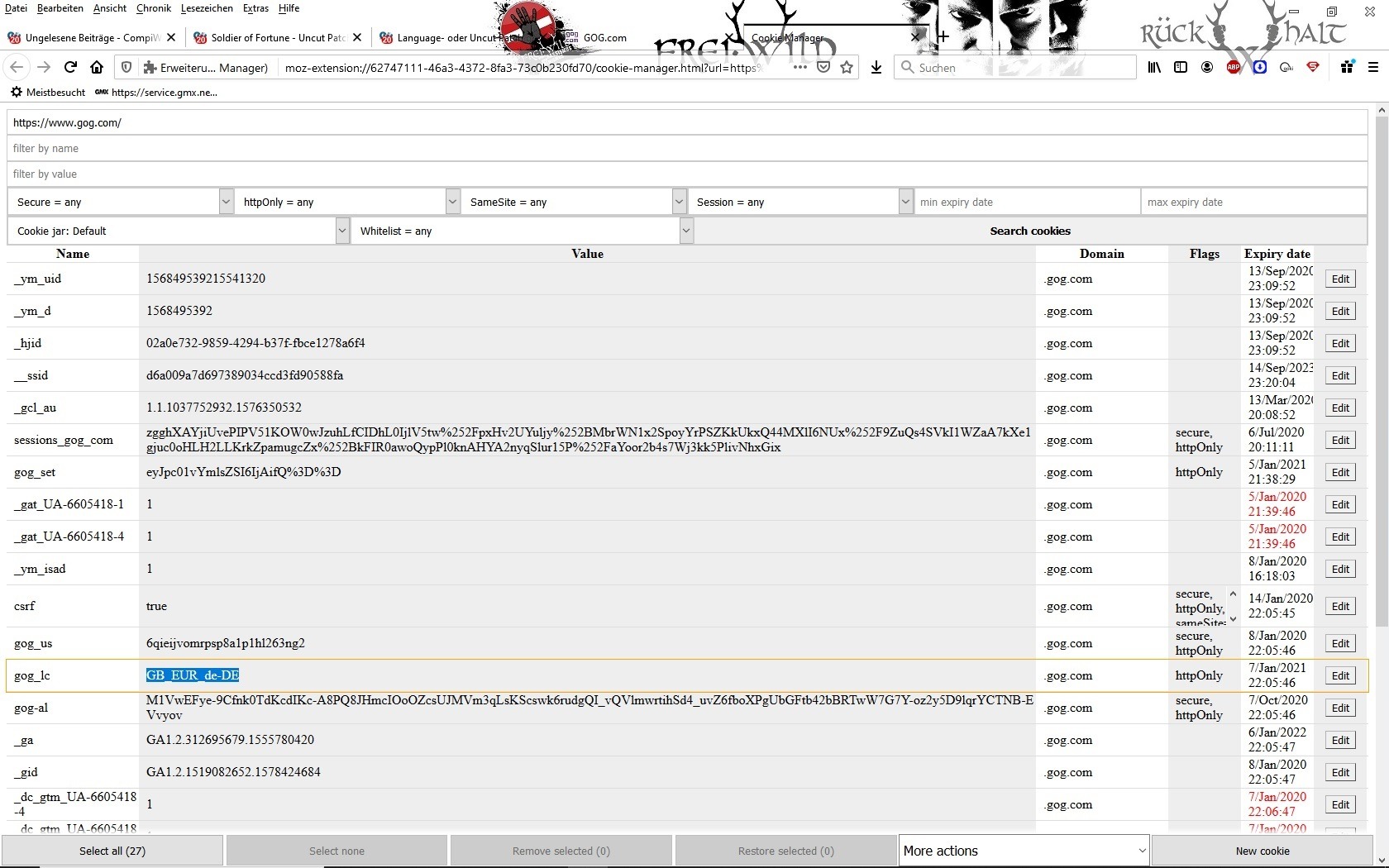The image size is (1389, 868).
Task: Switch to the GOG.com tab
Action: click(x=604, y=37)
